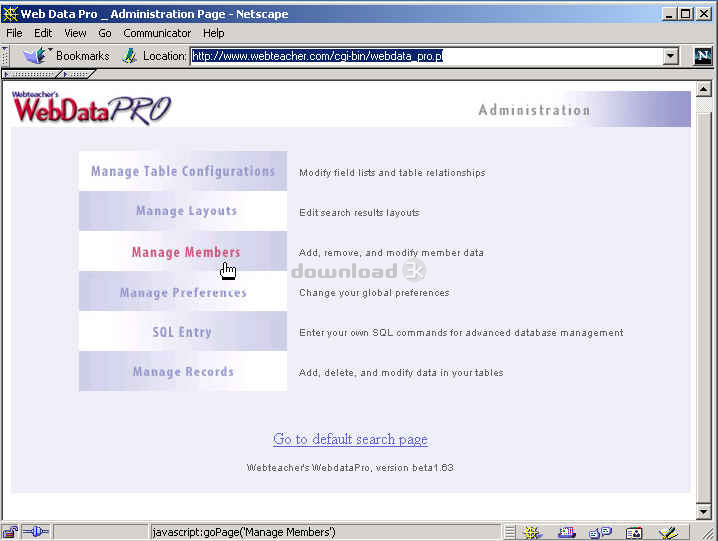Click the Manage Table Configurations button
Viewport: 718px width, 541px height.
pyautogui.click(x=183, y=171)
